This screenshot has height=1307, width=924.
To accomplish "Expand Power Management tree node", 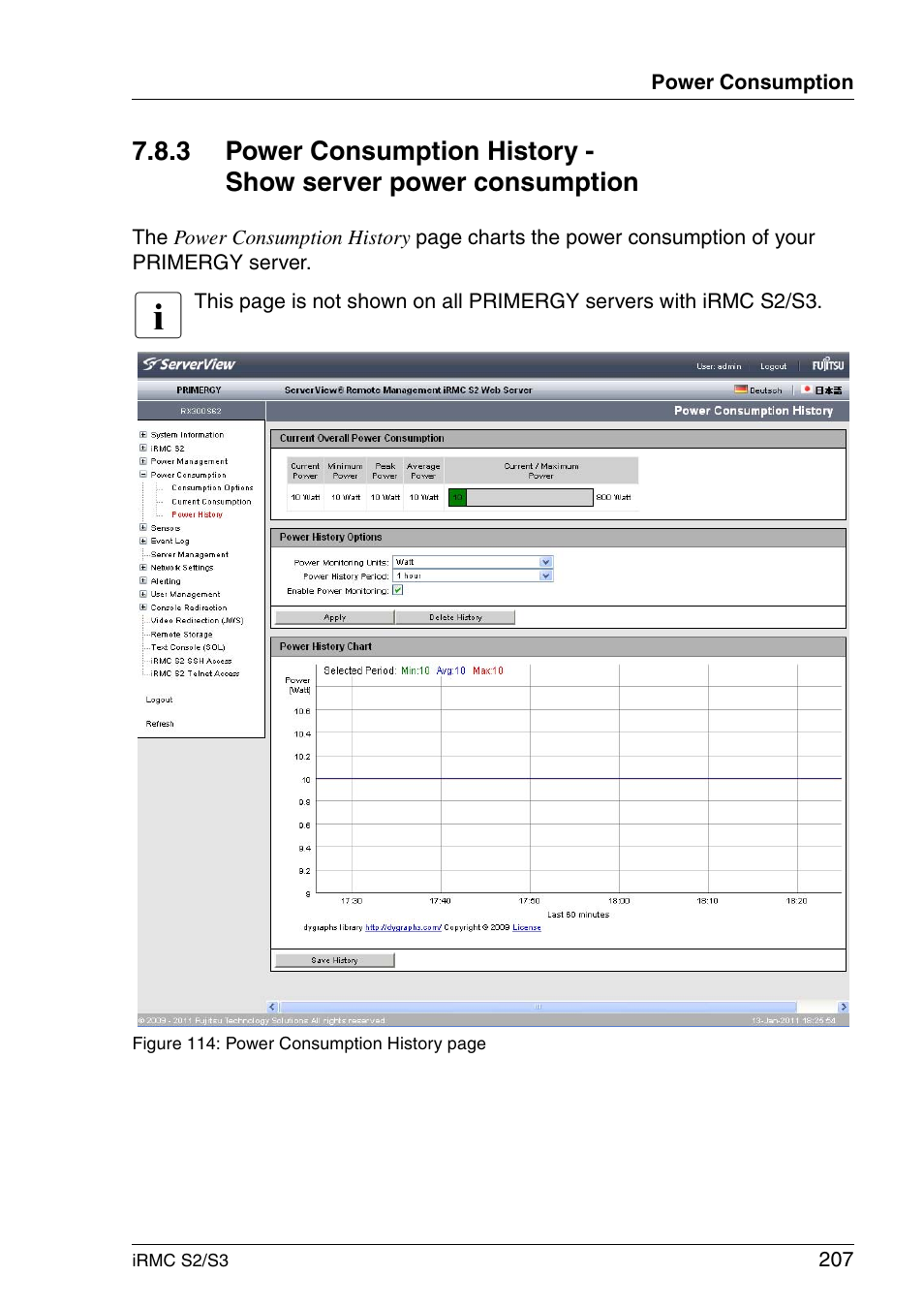I will pos(143,461).
